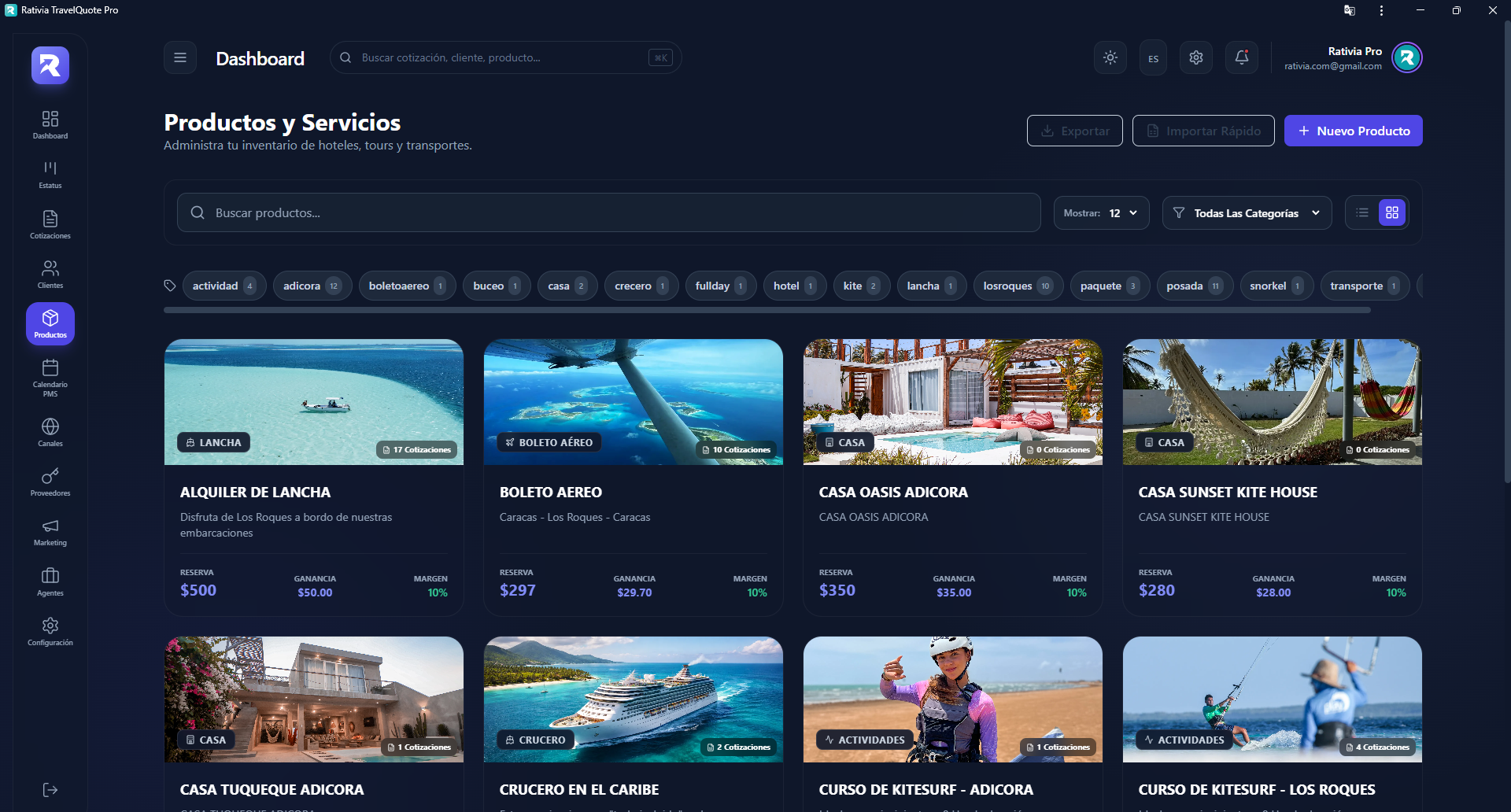Click the Exportar button
Viewport: 1511px width, 812px height.
click(1074, 131)
